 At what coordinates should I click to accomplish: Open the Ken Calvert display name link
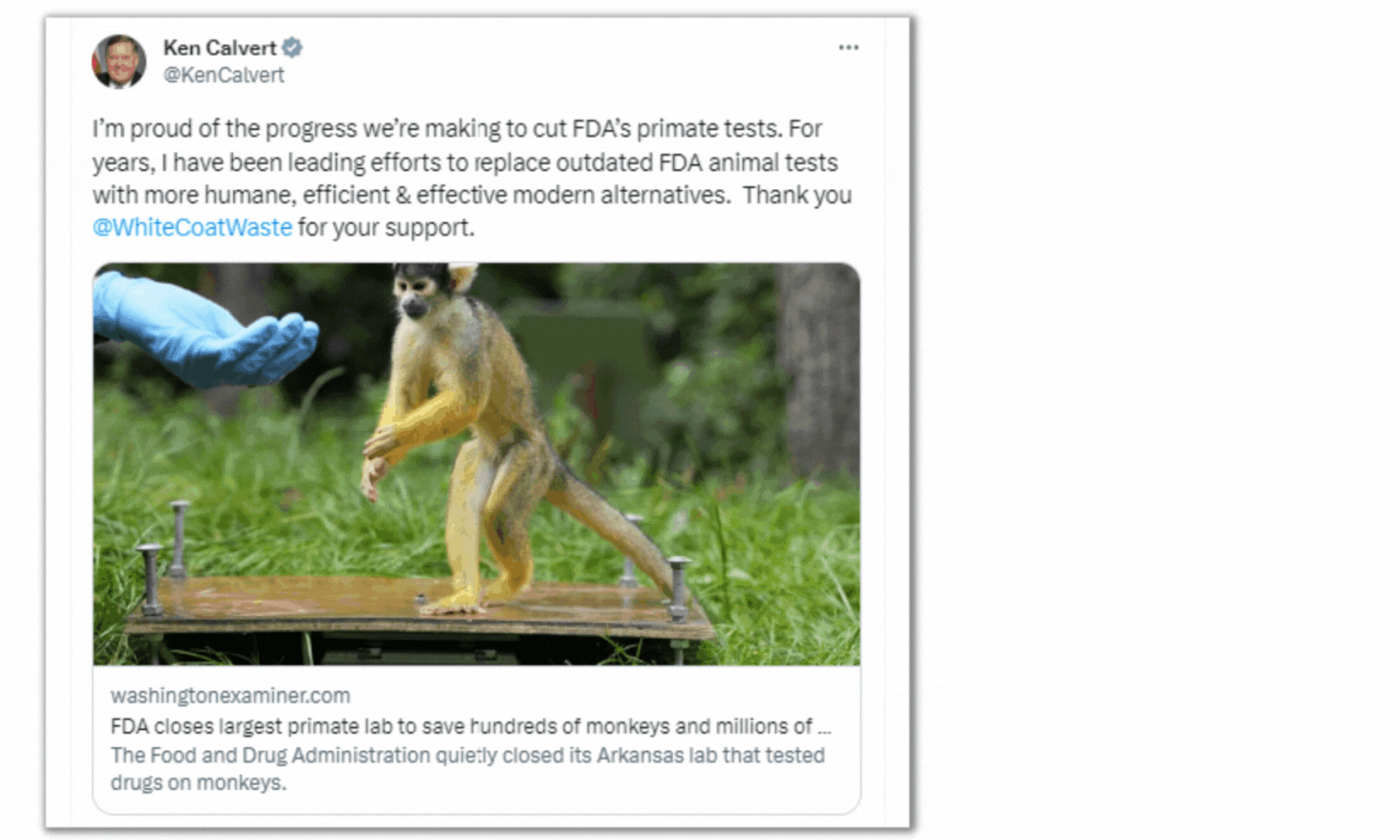pyautogui.click(x=219, y=48)
